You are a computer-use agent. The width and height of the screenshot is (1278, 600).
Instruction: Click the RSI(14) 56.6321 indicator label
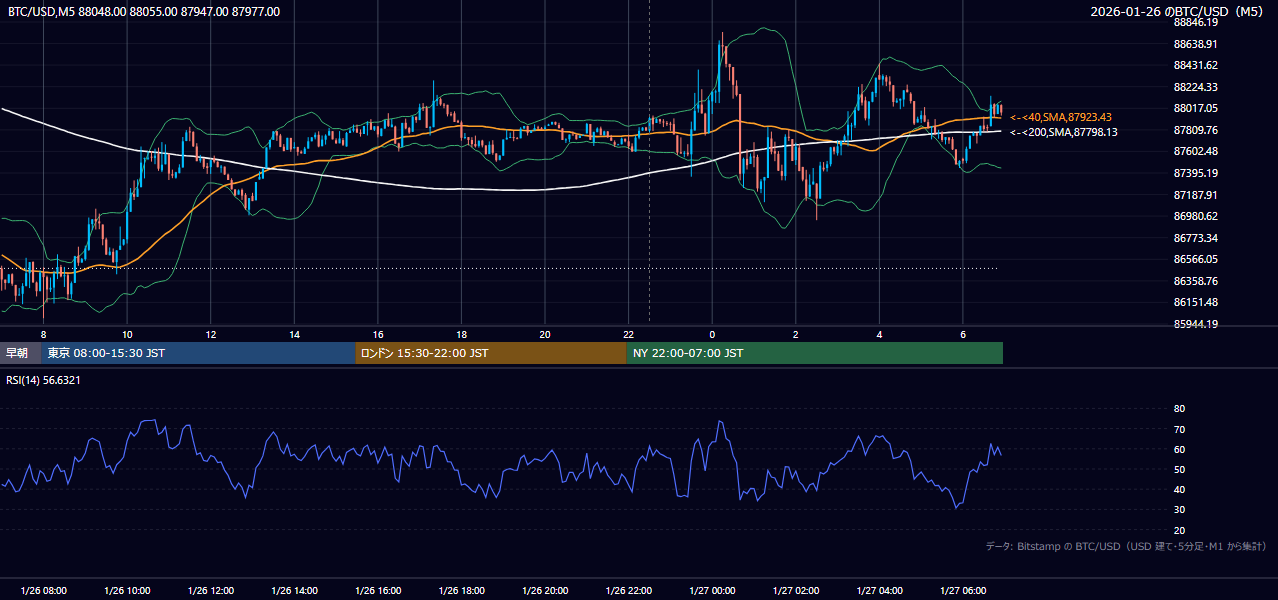(x=44, y=380)
